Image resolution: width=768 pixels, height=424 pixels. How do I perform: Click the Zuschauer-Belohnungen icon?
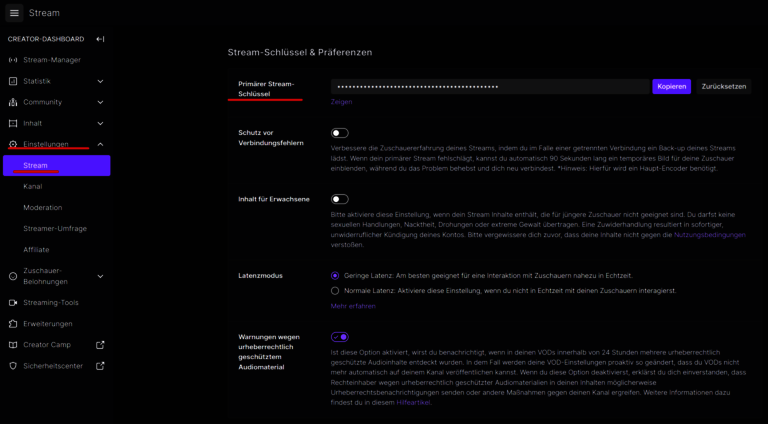click(13, 276)
